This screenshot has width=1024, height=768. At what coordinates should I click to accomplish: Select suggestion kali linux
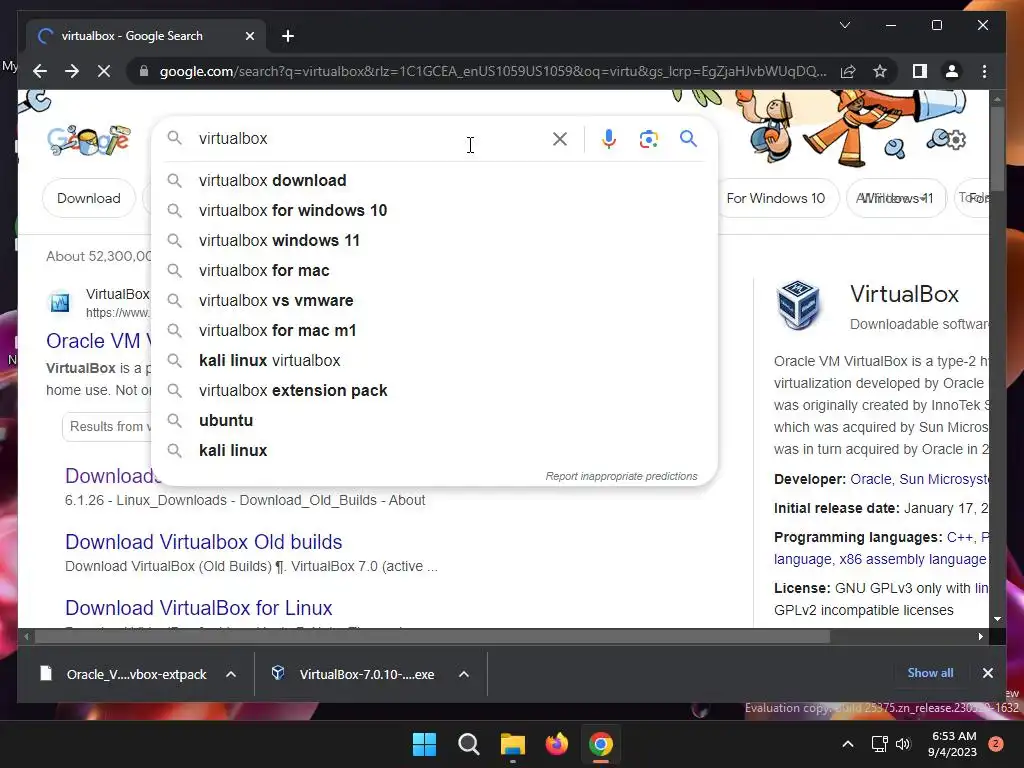[434, 451]
